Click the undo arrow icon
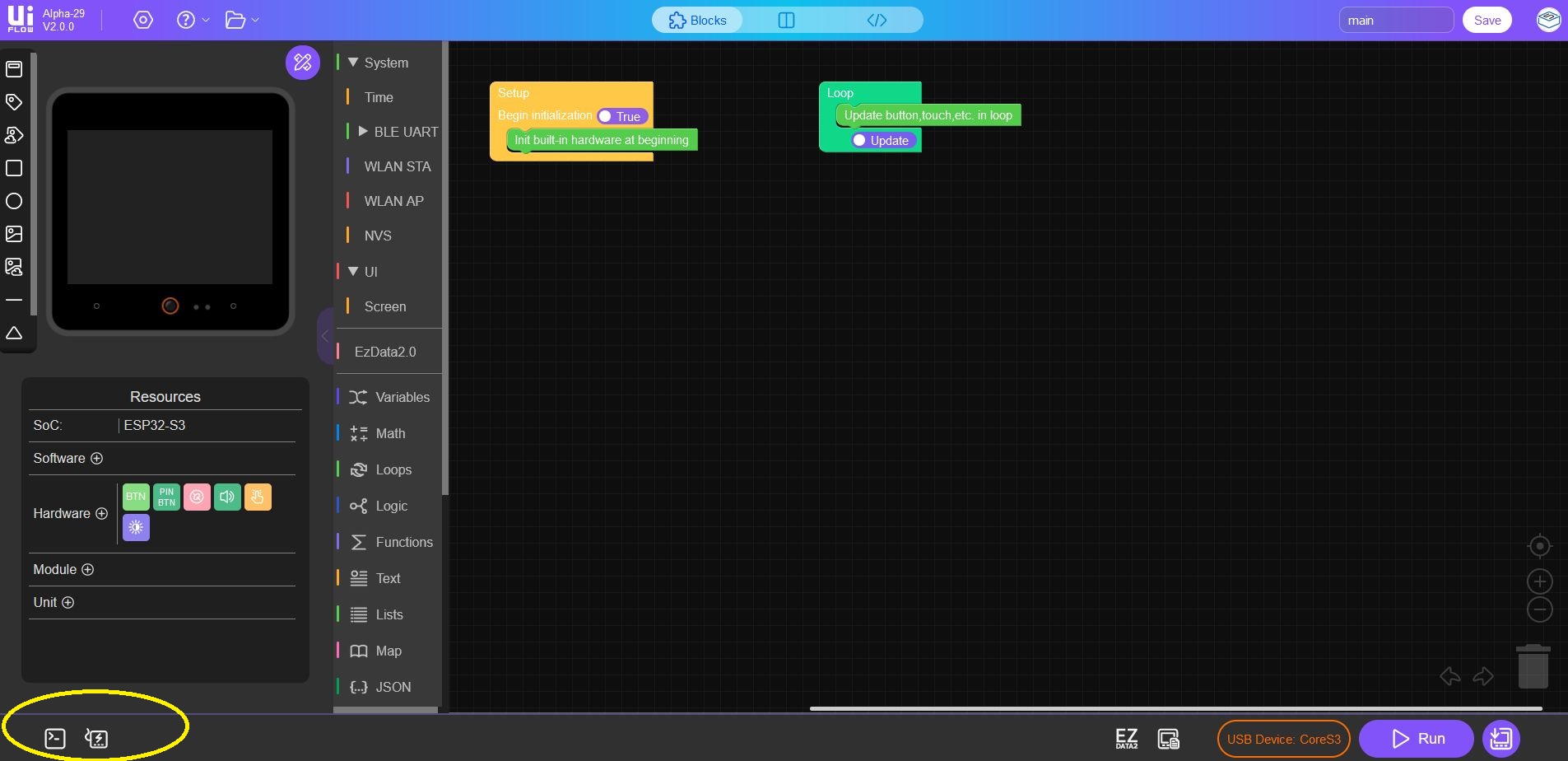The image size is (1568, 761). (x=1450, y=676)
